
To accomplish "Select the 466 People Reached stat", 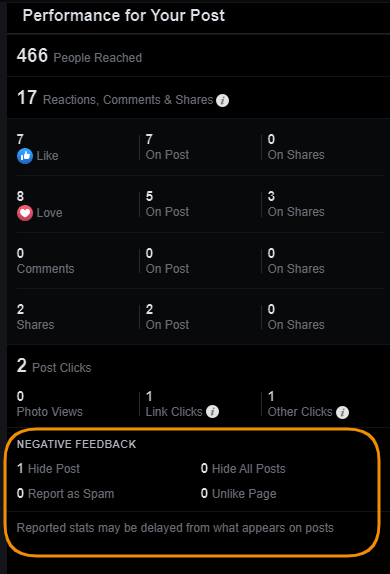I will pyautogui.click(x=79, y=56).
